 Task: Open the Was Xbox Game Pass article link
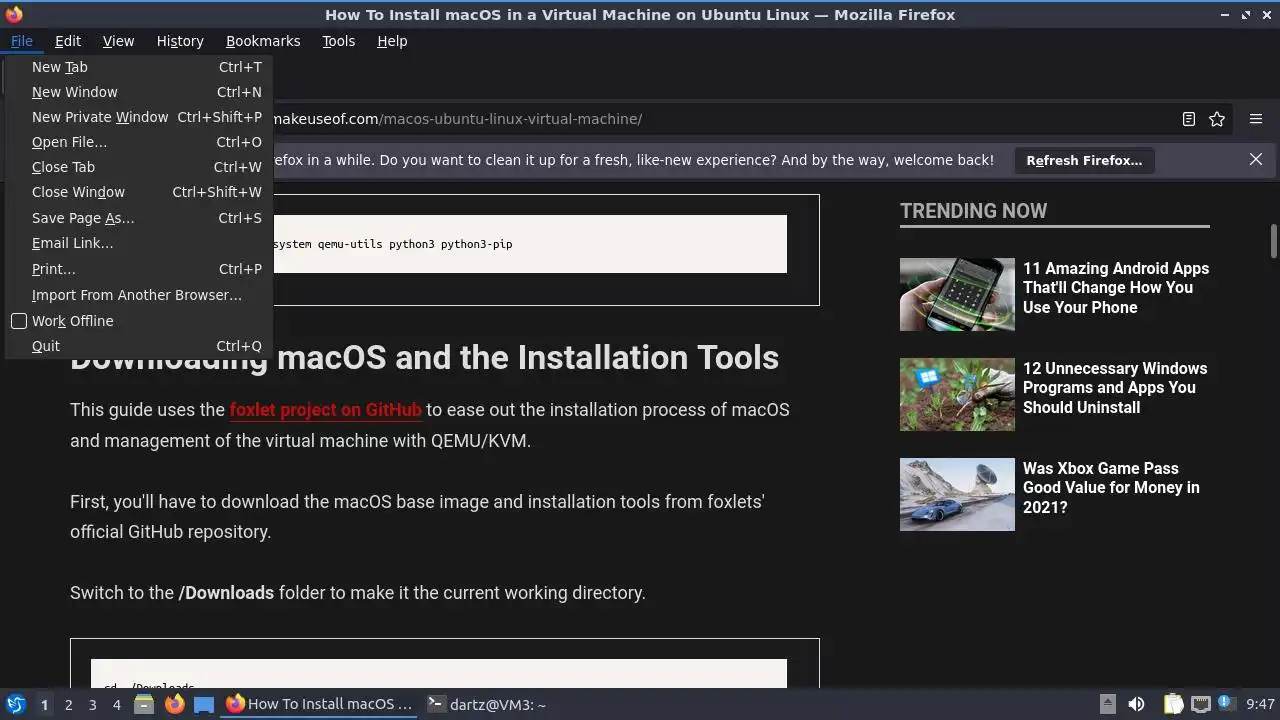[1111, 488]
